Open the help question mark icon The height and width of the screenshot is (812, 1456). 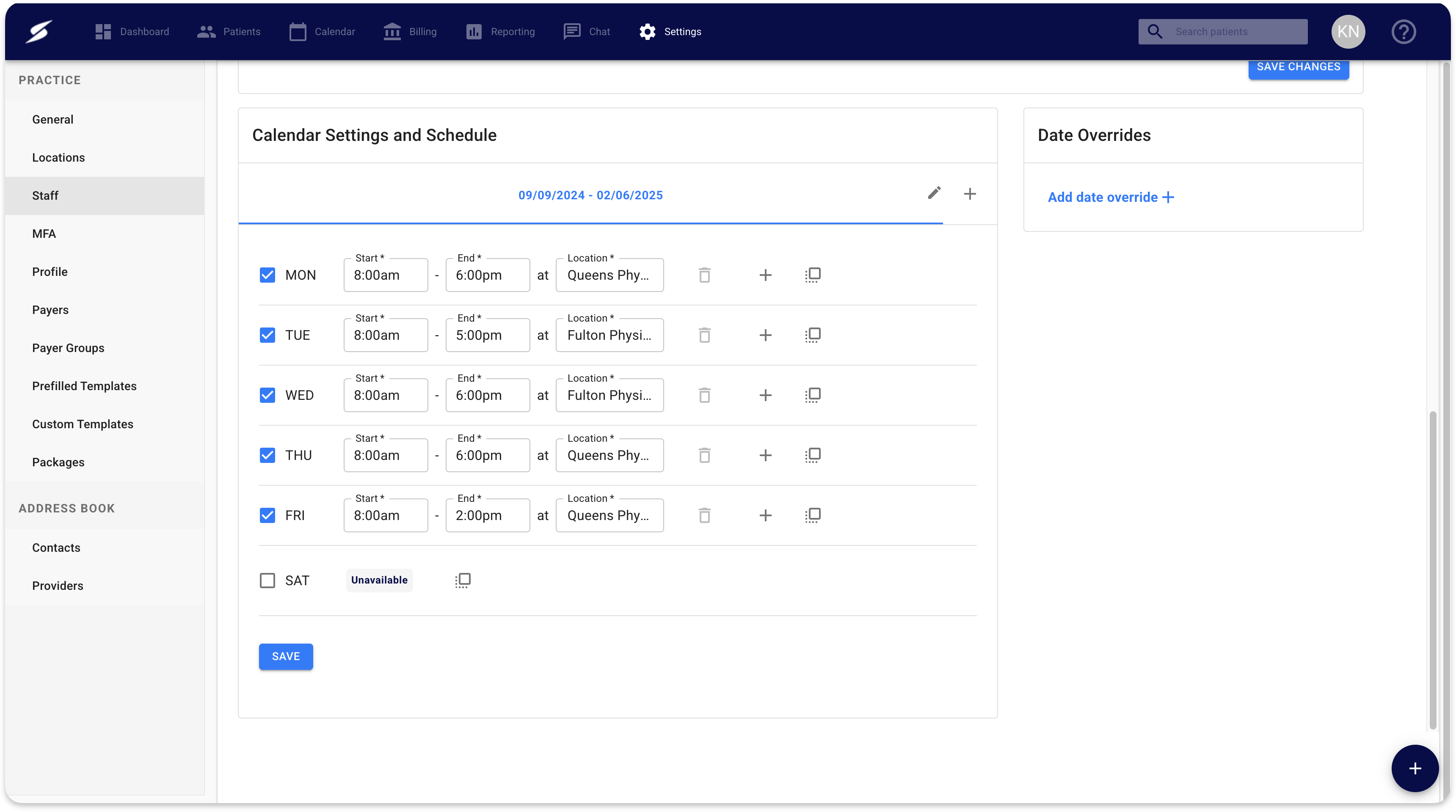click(1403, 32)
